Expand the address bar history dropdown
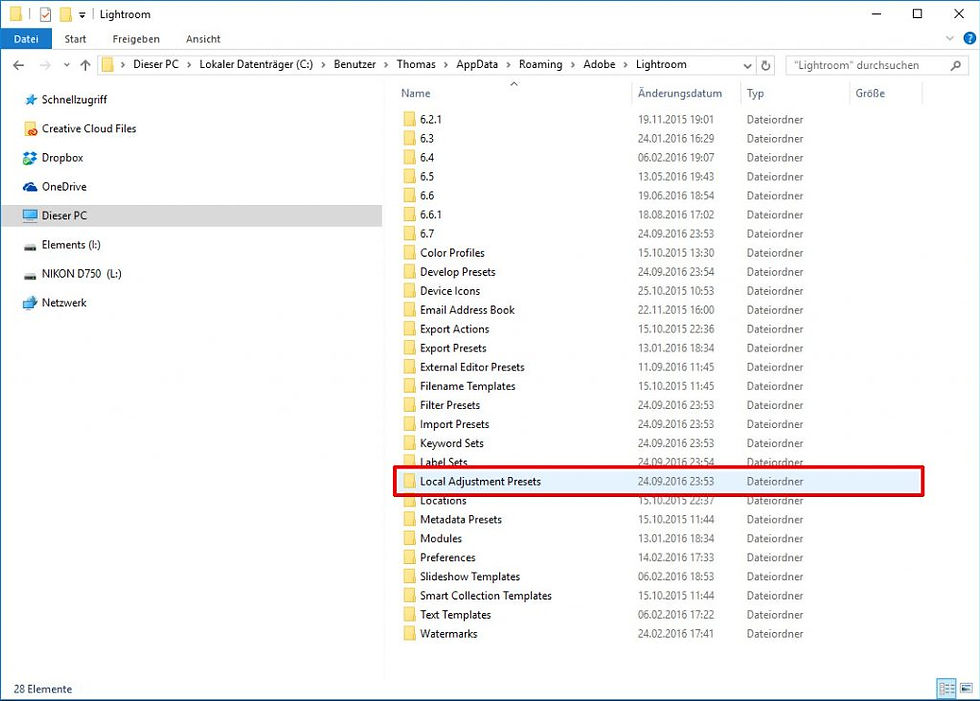 pyautogui.click(x=747, y=65)
